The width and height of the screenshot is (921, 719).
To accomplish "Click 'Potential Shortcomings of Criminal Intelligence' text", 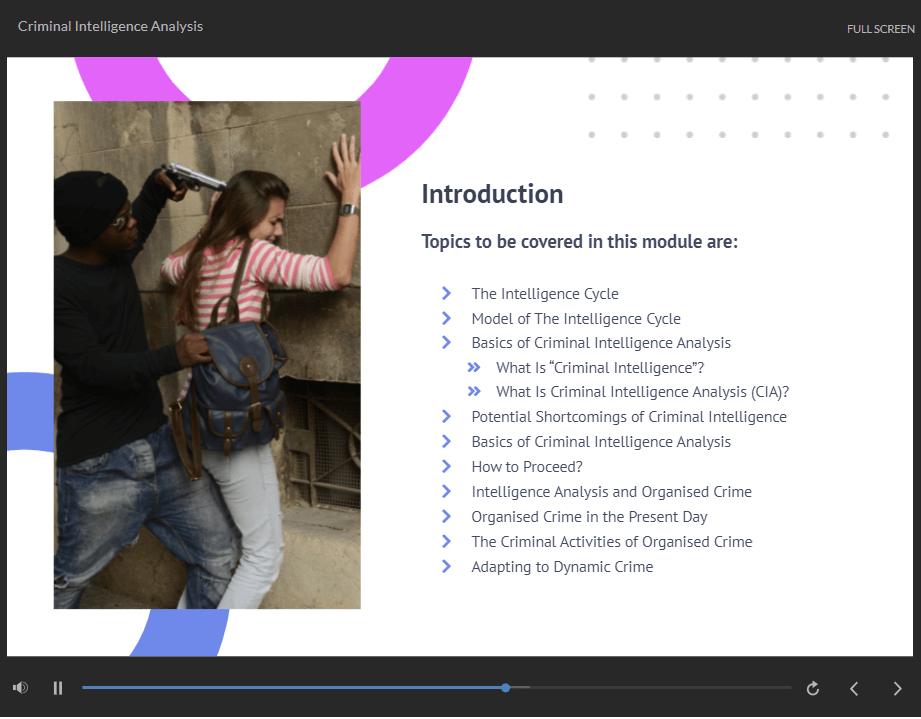I will (629, 416).
